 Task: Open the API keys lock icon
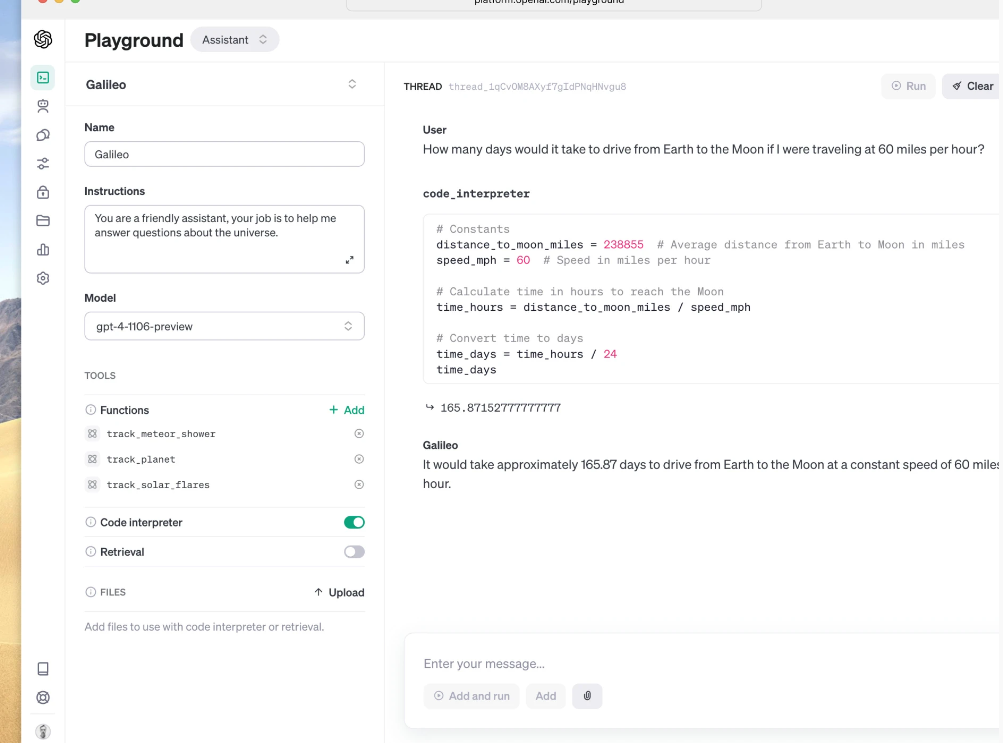(43, 192)
